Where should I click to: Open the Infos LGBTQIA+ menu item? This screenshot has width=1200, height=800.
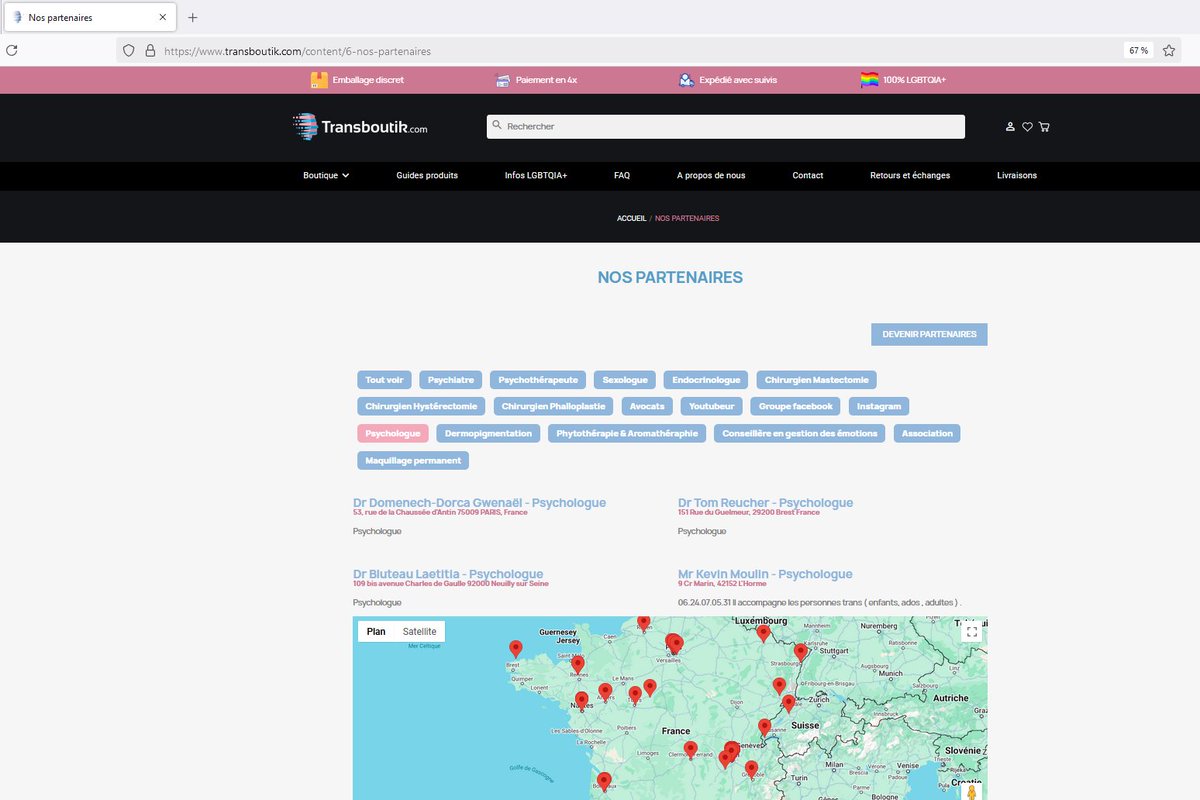[536, 175]
